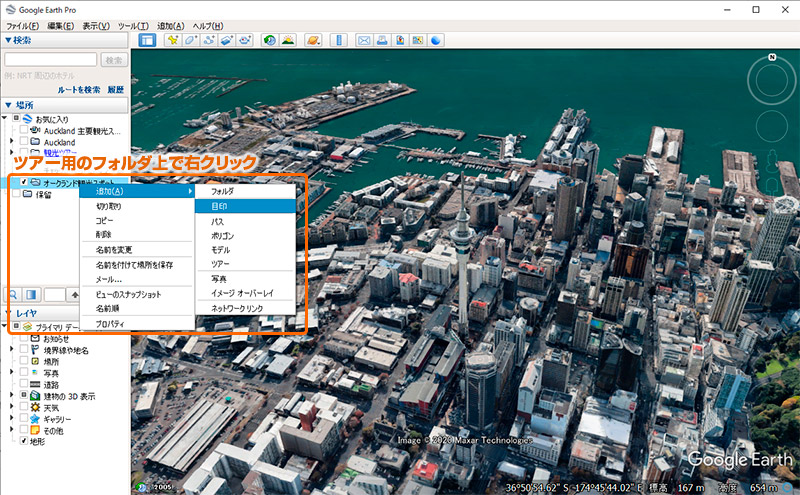Click the move joystick ring in the navigation controls
This screenshot has width=800, height=495.
point(771,125)
